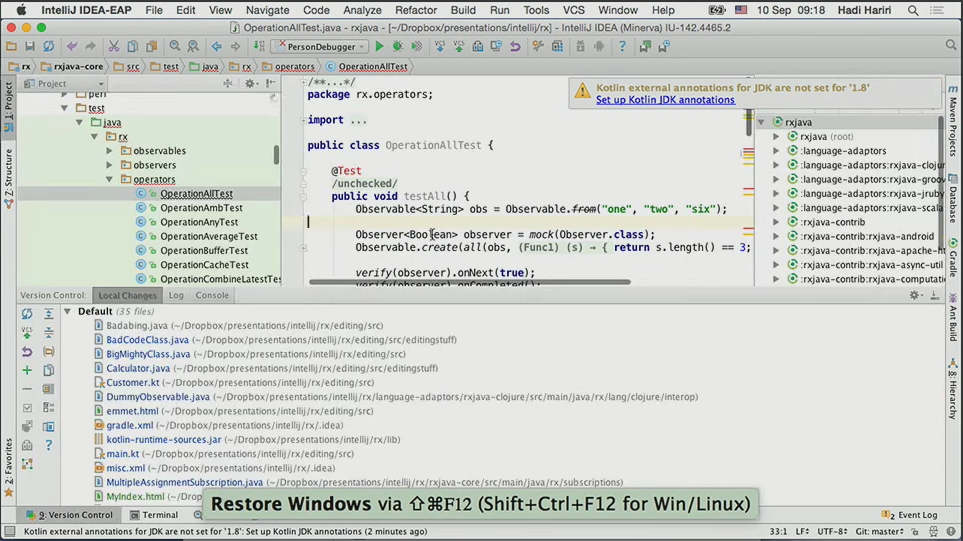The height and width of the screenshot is (541, 963).
Task: Select Customer.kt in Default changelist
Action: point(133,383)
